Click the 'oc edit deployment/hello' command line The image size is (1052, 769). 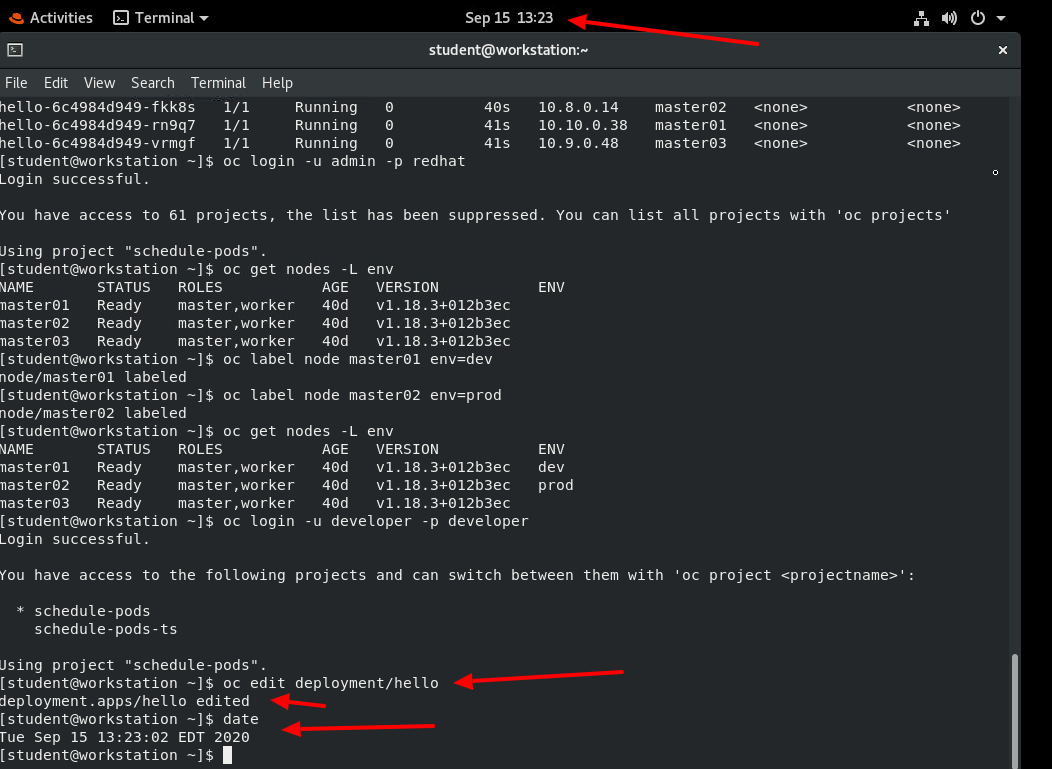click(x=330, y=683)
